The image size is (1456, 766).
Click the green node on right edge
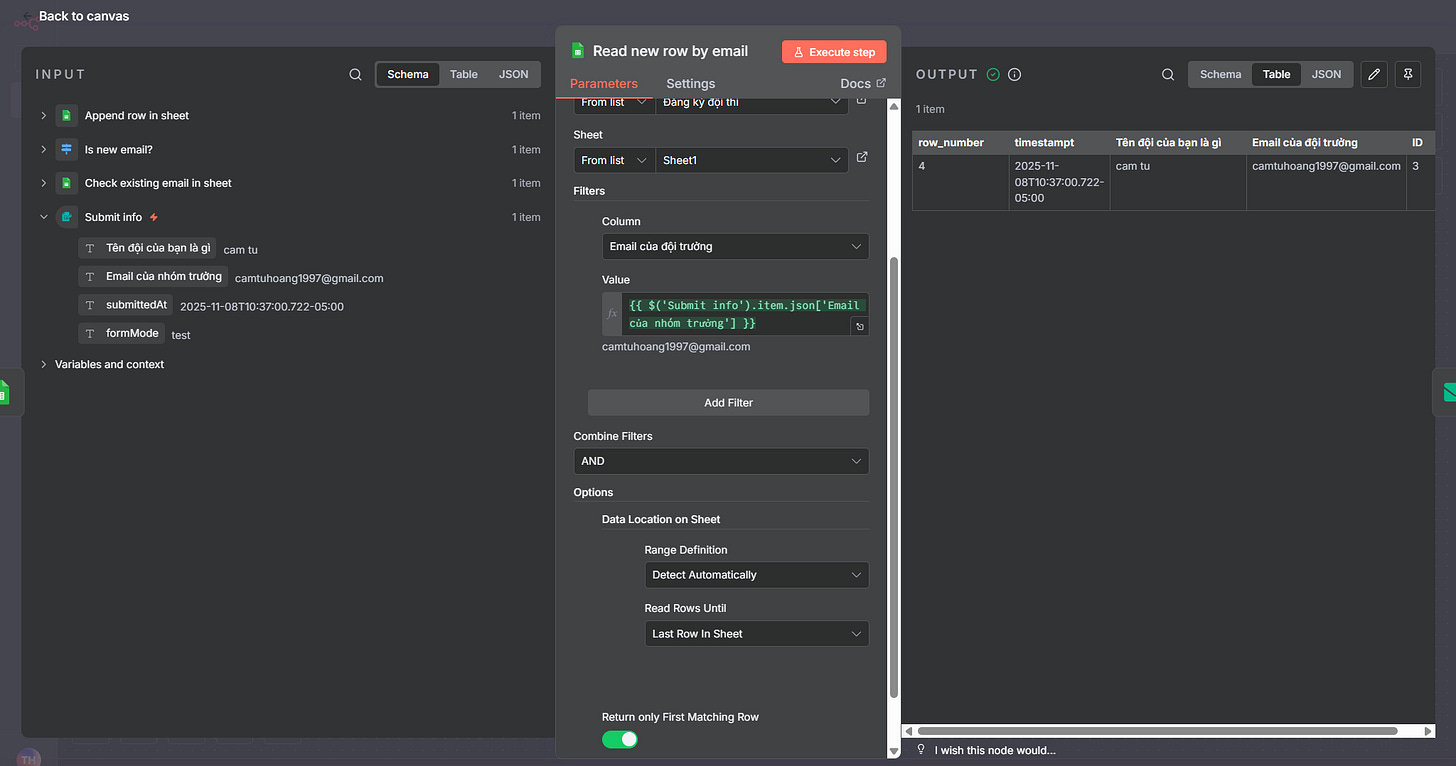(x=1446, y=391)
